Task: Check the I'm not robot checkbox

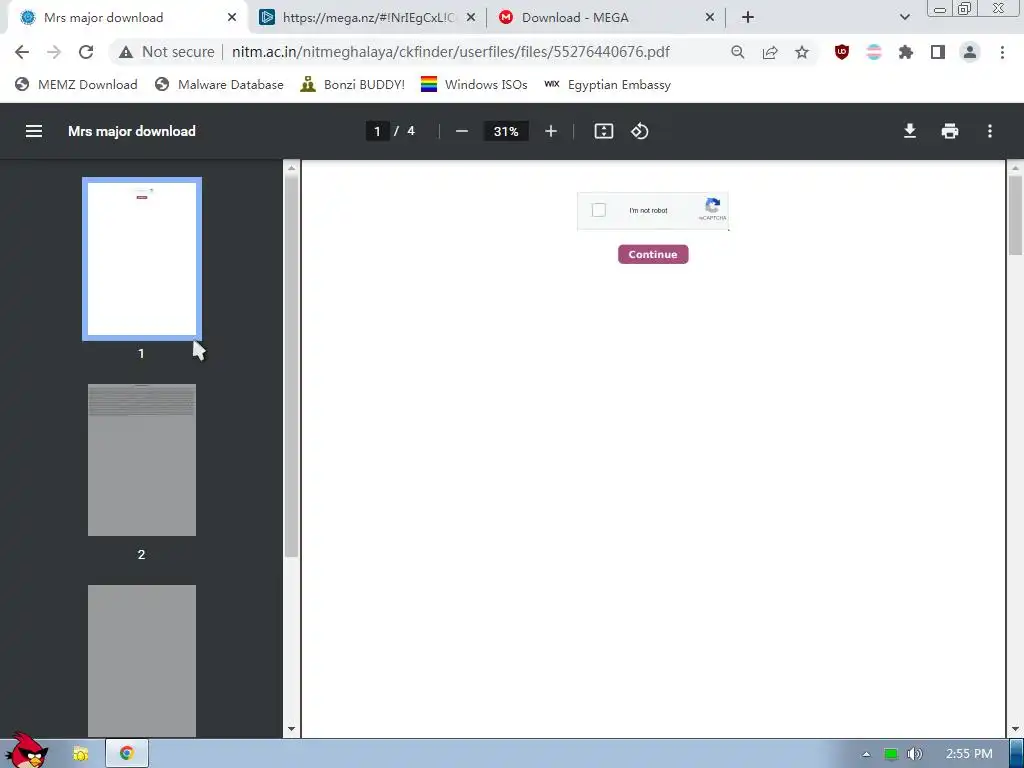Action: point(599,210)
